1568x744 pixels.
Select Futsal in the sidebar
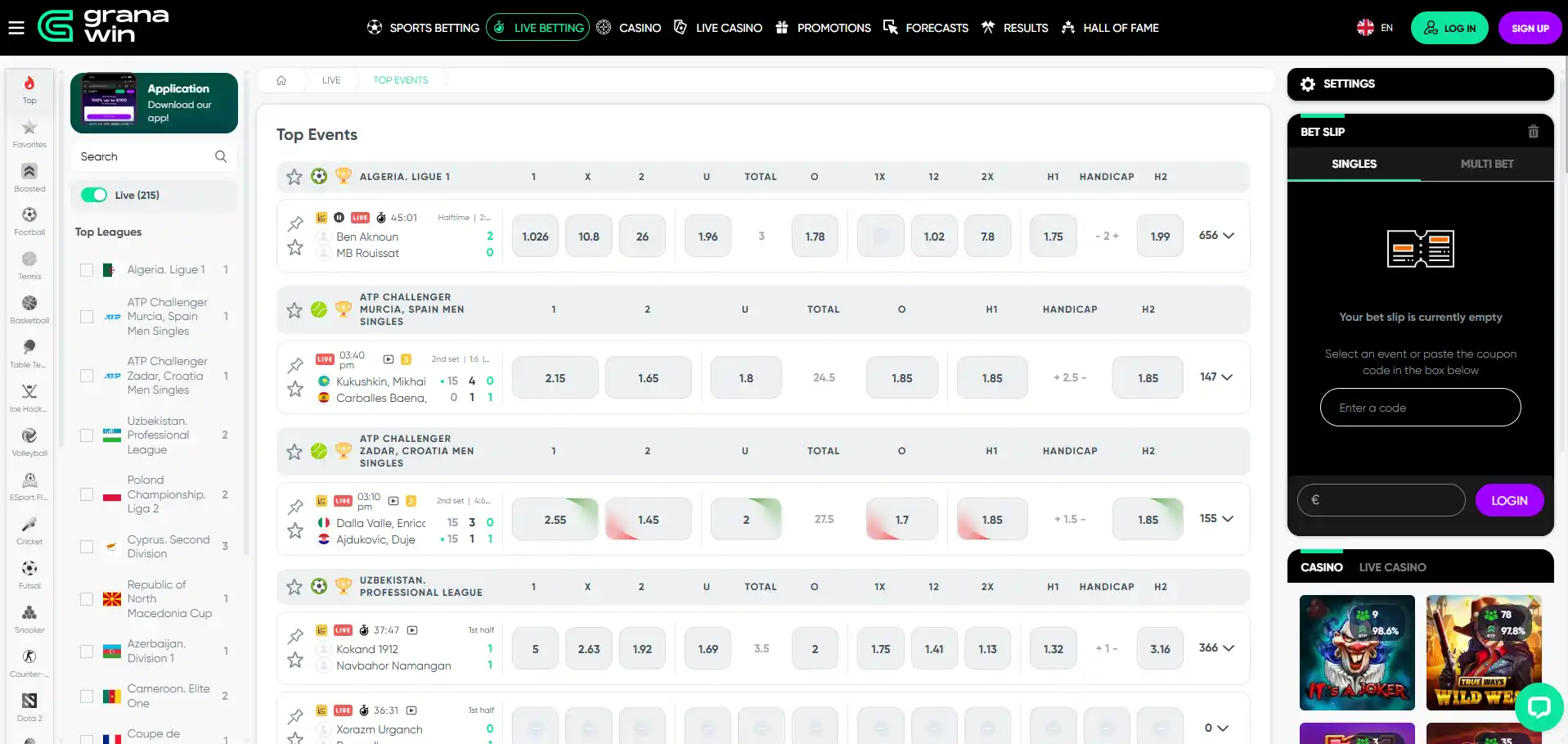(x=29, y=575)
